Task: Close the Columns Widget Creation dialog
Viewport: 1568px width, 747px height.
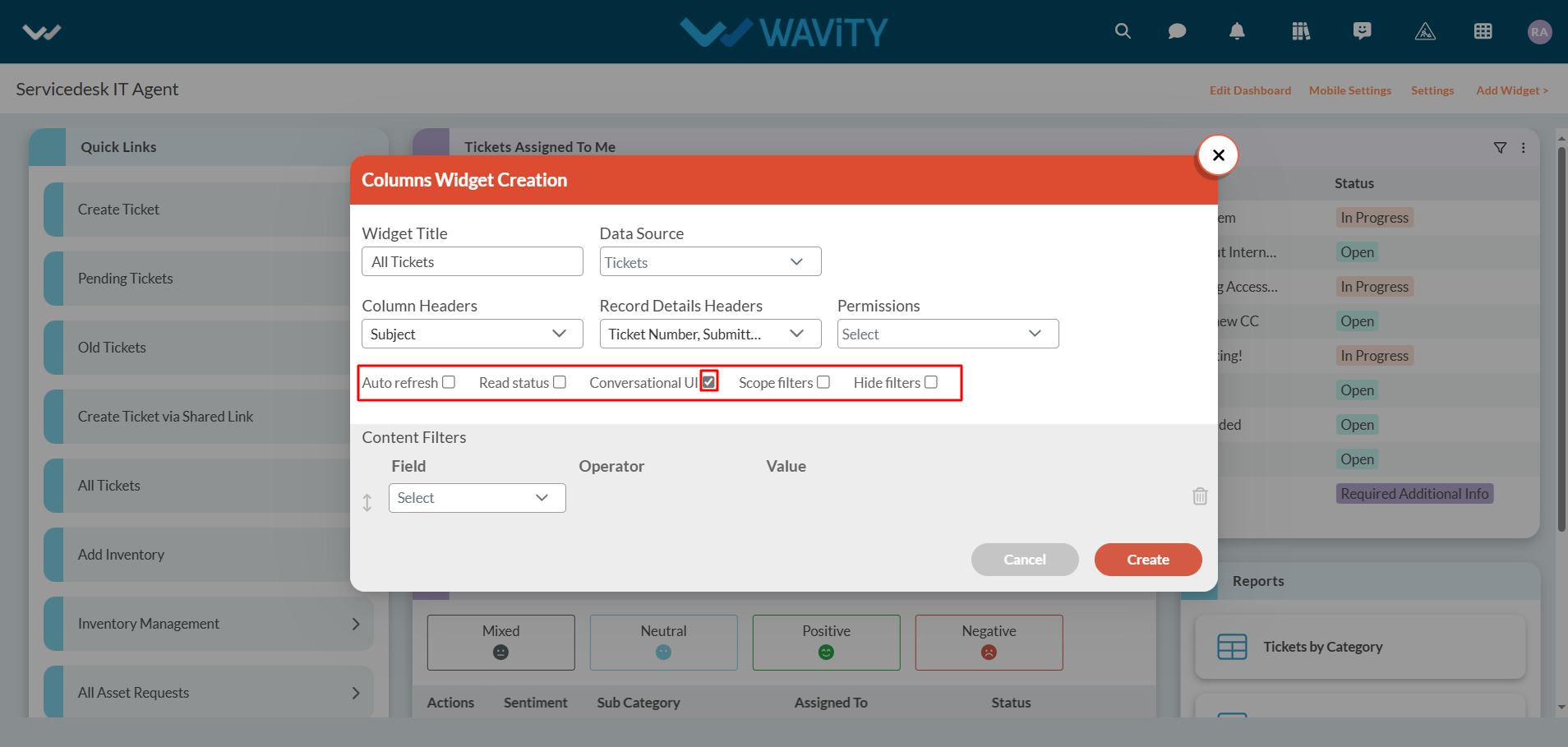Action: click(x=1218, y=154)
